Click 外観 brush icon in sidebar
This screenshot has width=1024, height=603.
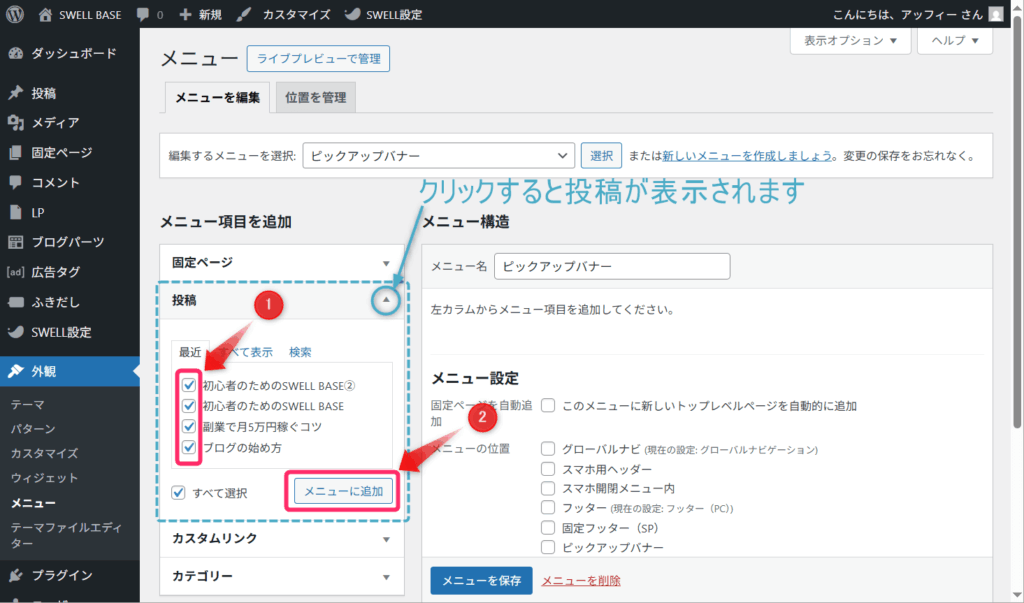coord(16,371)
